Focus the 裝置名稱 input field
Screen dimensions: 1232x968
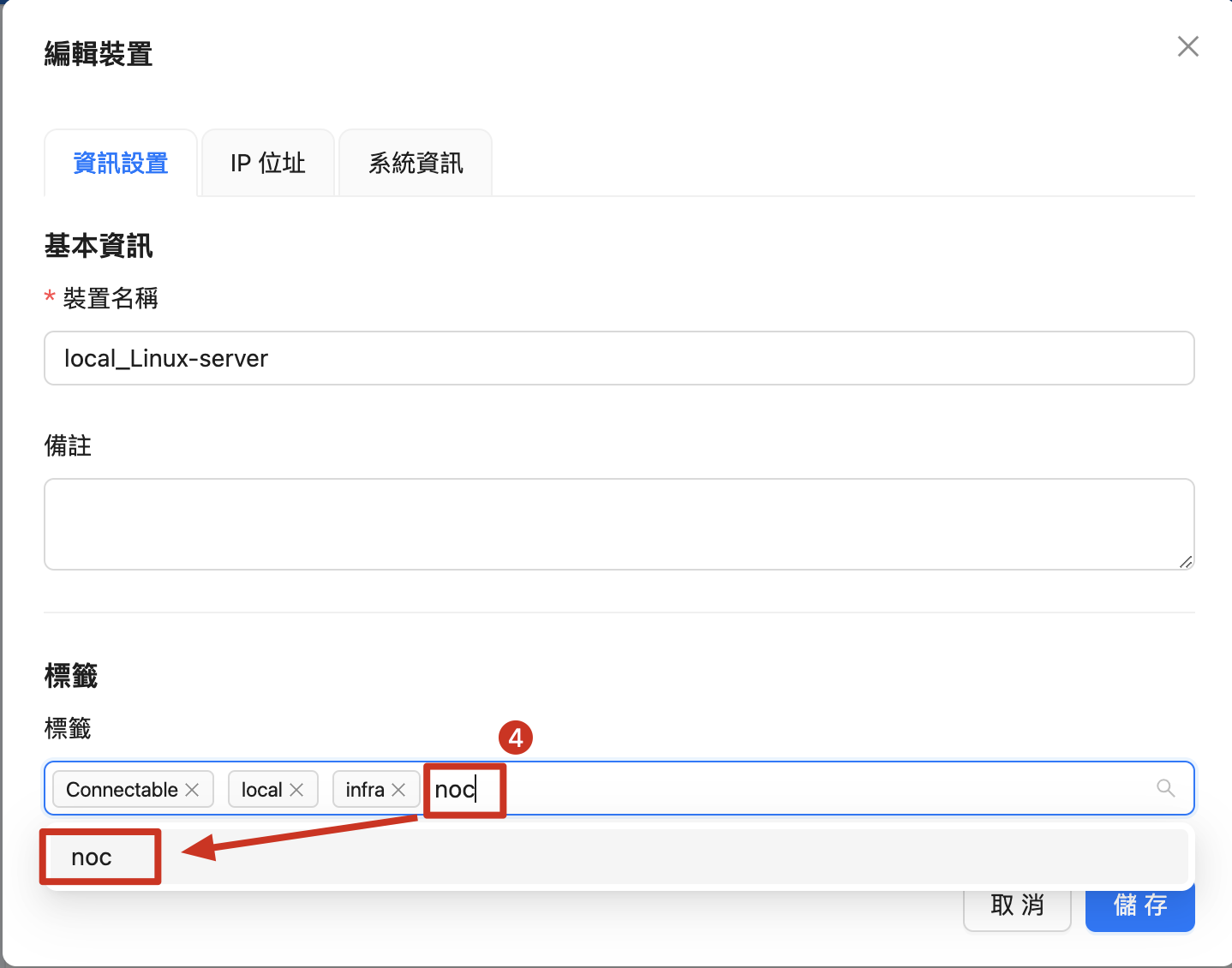coord(619,358)
